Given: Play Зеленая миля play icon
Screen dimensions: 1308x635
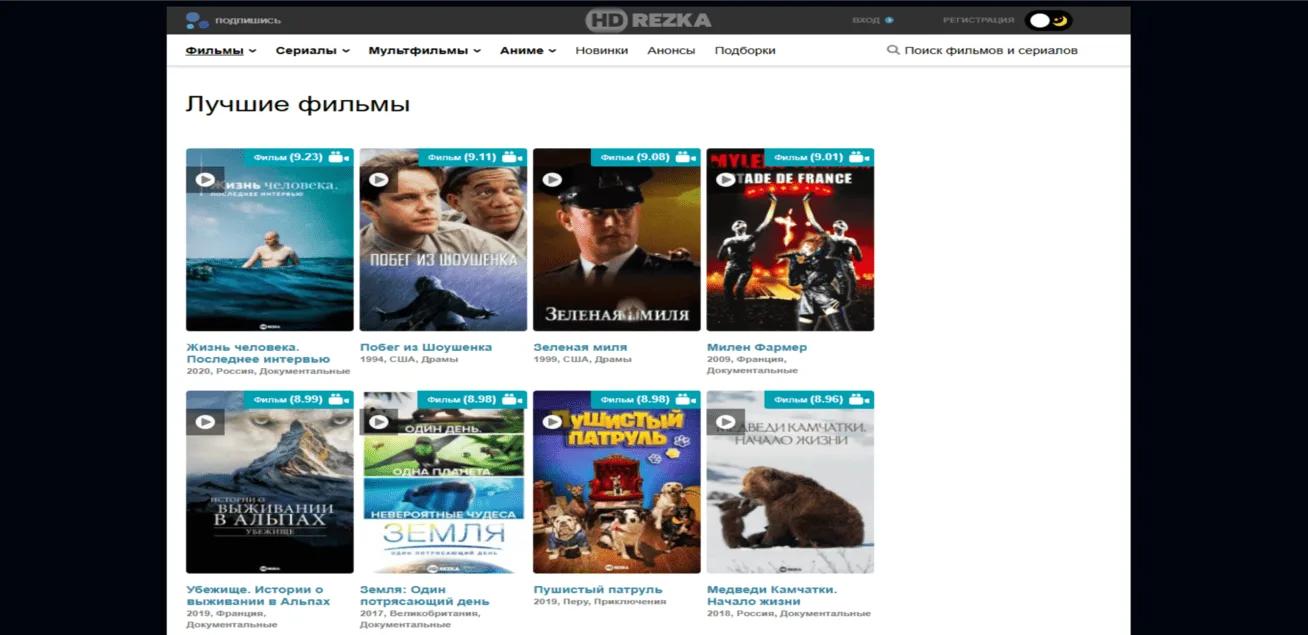Looking at the screenshot, I should [x=552, y=180].
